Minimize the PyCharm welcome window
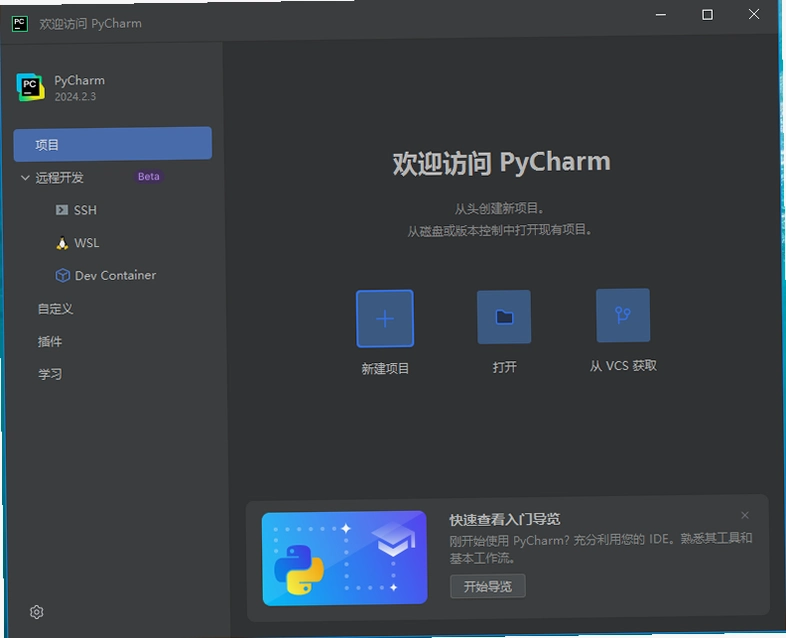This screenshot has width=786, height=638. pos(661,15)
